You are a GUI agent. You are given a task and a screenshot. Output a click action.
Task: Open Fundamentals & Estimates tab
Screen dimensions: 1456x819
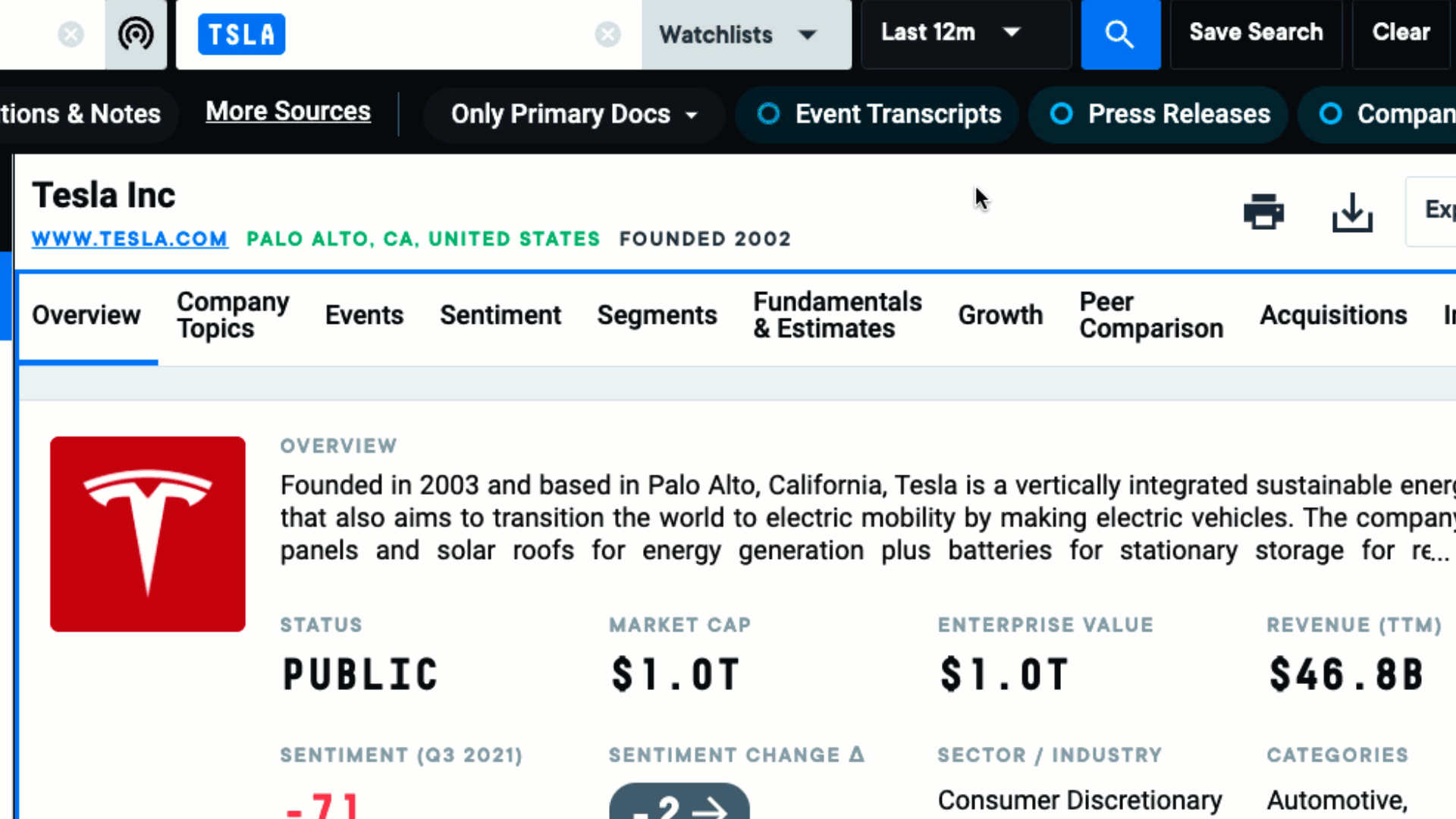(837, 315)
